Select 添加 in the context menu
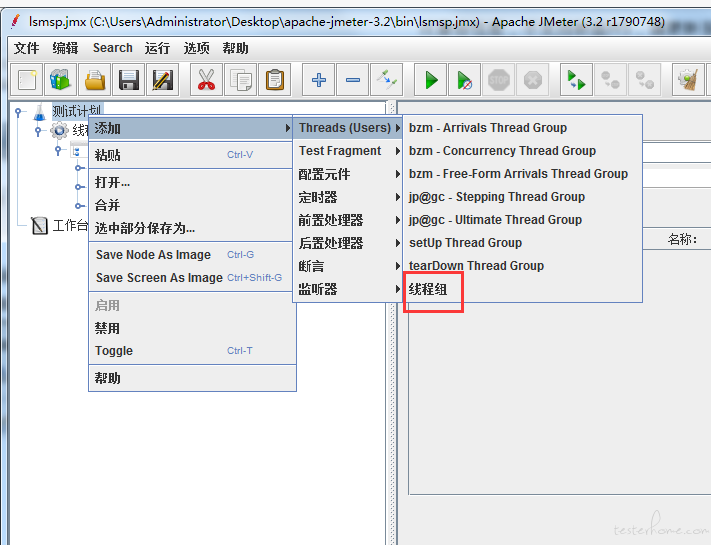 191,128
